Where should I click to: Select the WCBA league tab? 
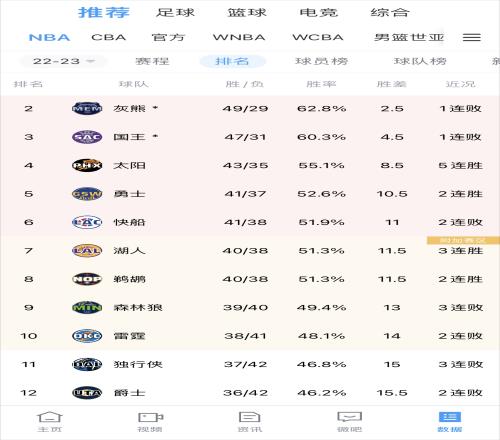tap(318, 37)
